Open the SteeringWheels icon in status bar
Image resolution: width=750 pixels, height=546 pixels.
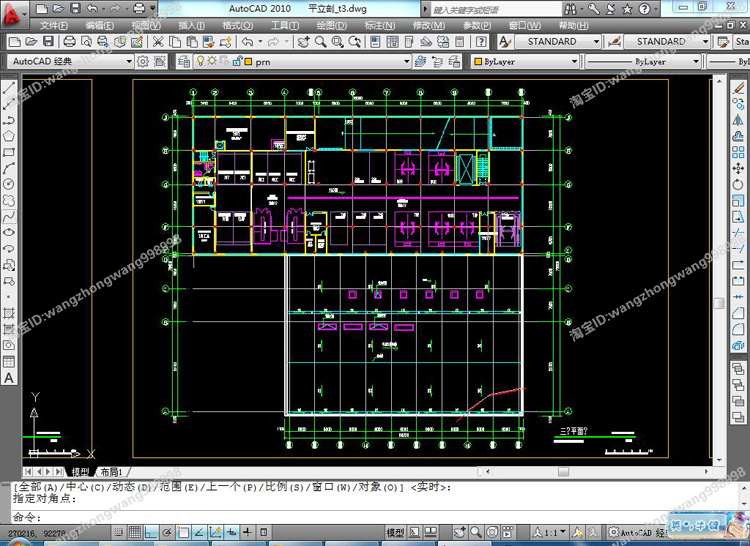[x=492, y=532]
